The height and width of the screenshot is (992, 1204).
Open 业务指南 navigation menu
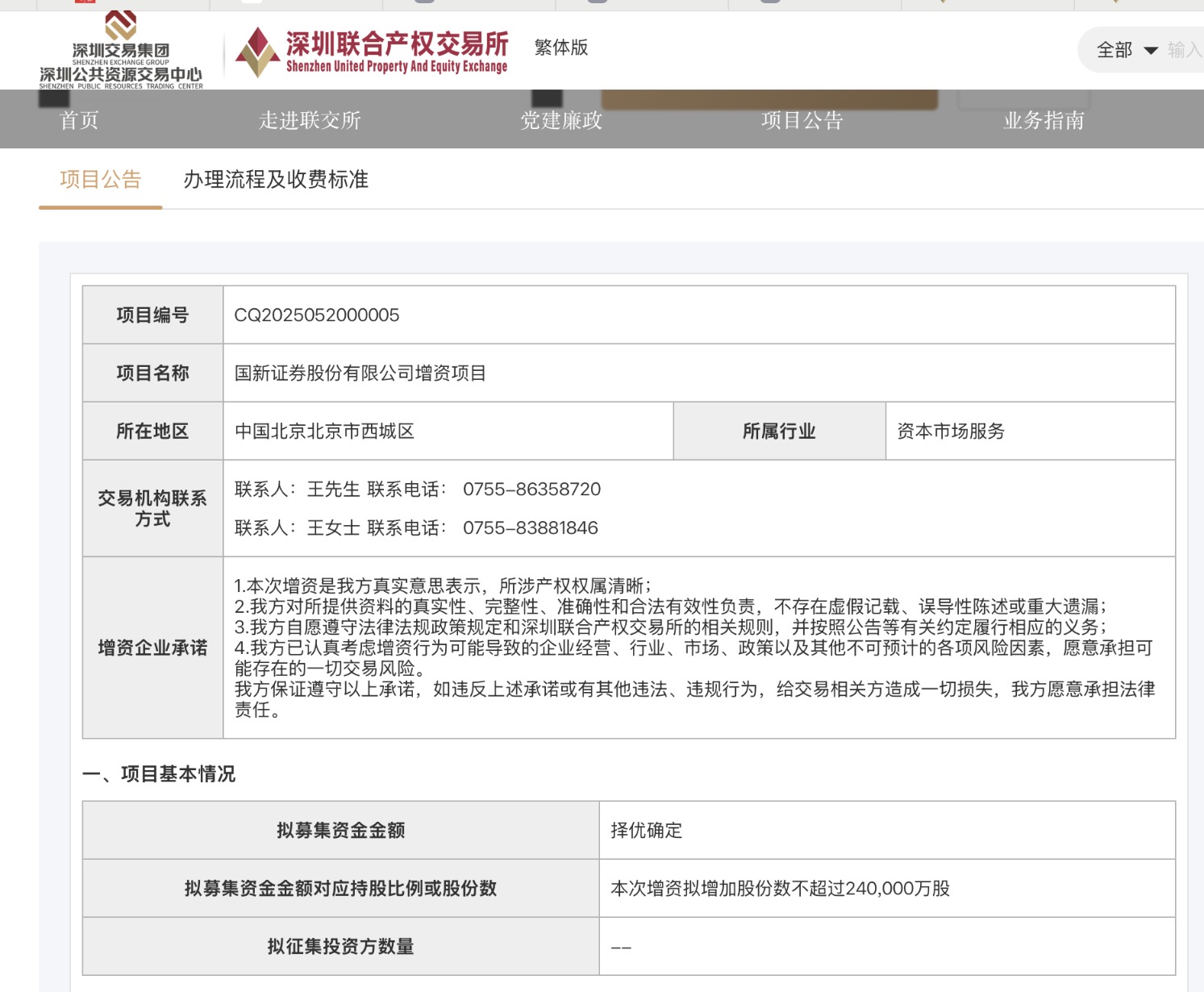coord(1044,120)
